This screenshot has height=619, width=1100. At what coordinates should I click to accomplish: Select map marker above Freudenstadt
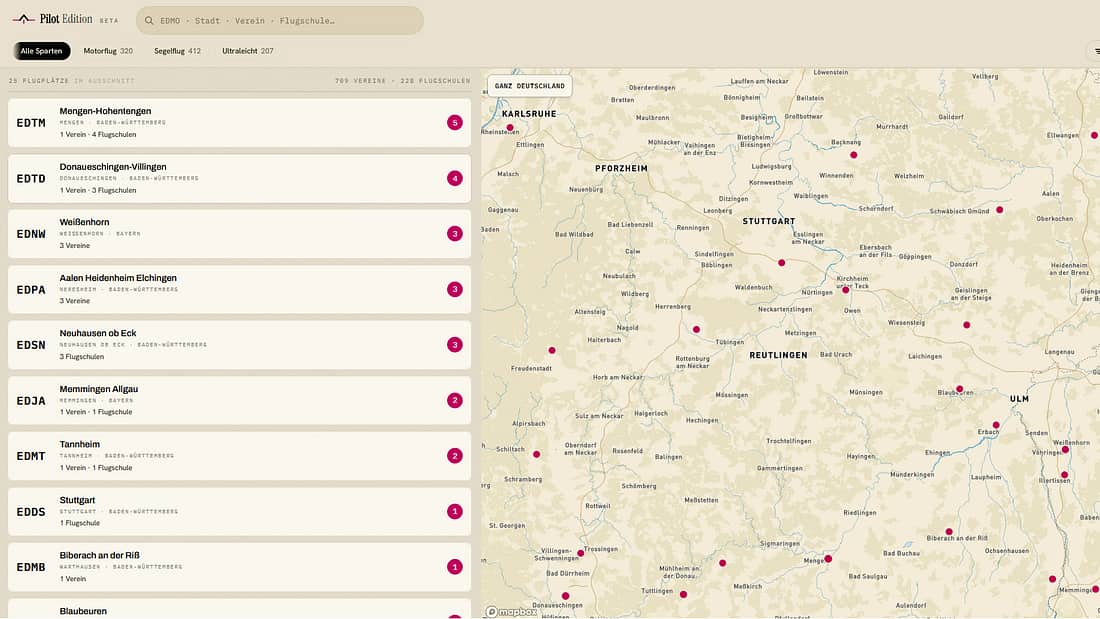552,350
